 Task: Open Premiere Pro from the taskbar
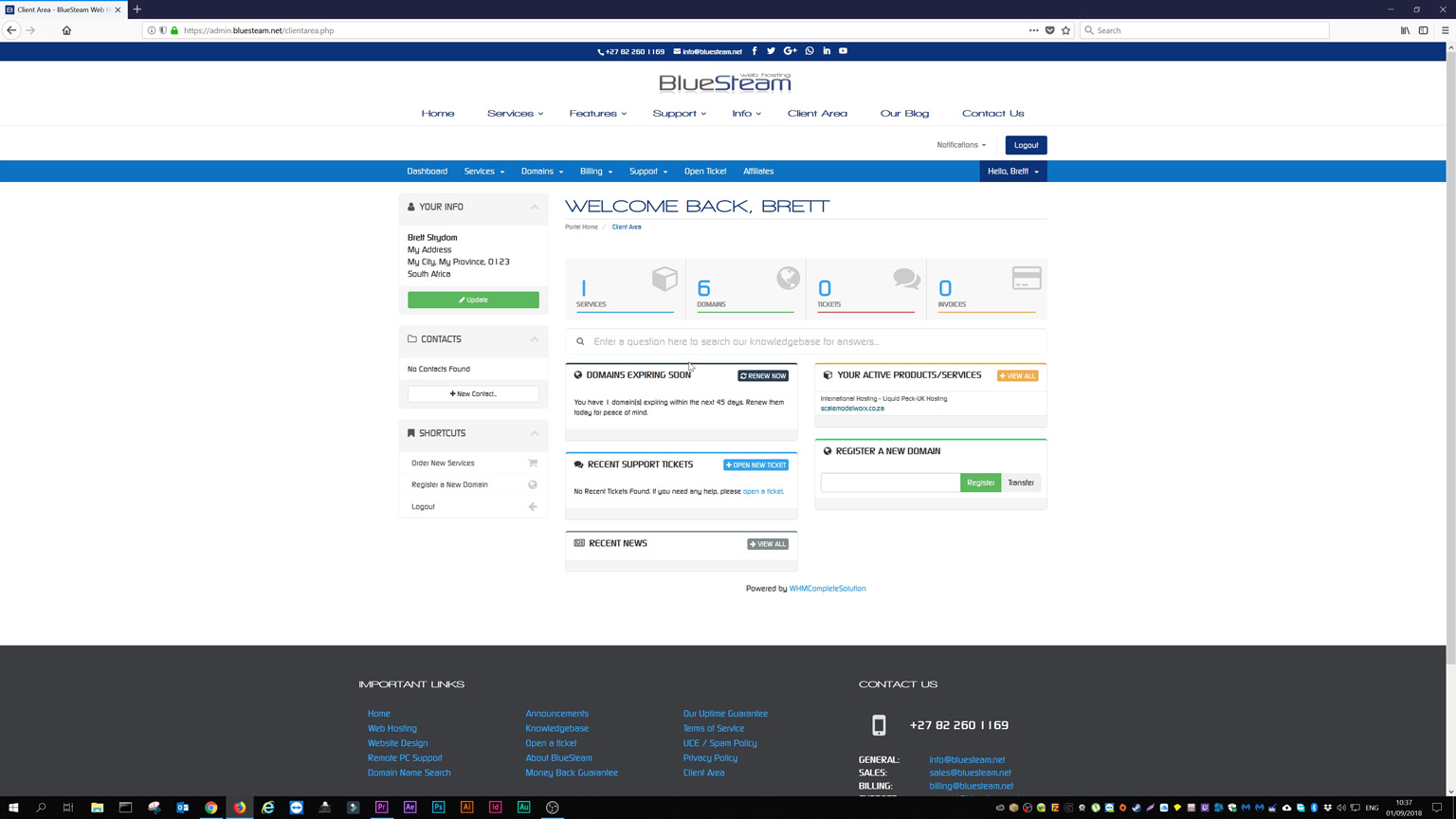(381, 808)
